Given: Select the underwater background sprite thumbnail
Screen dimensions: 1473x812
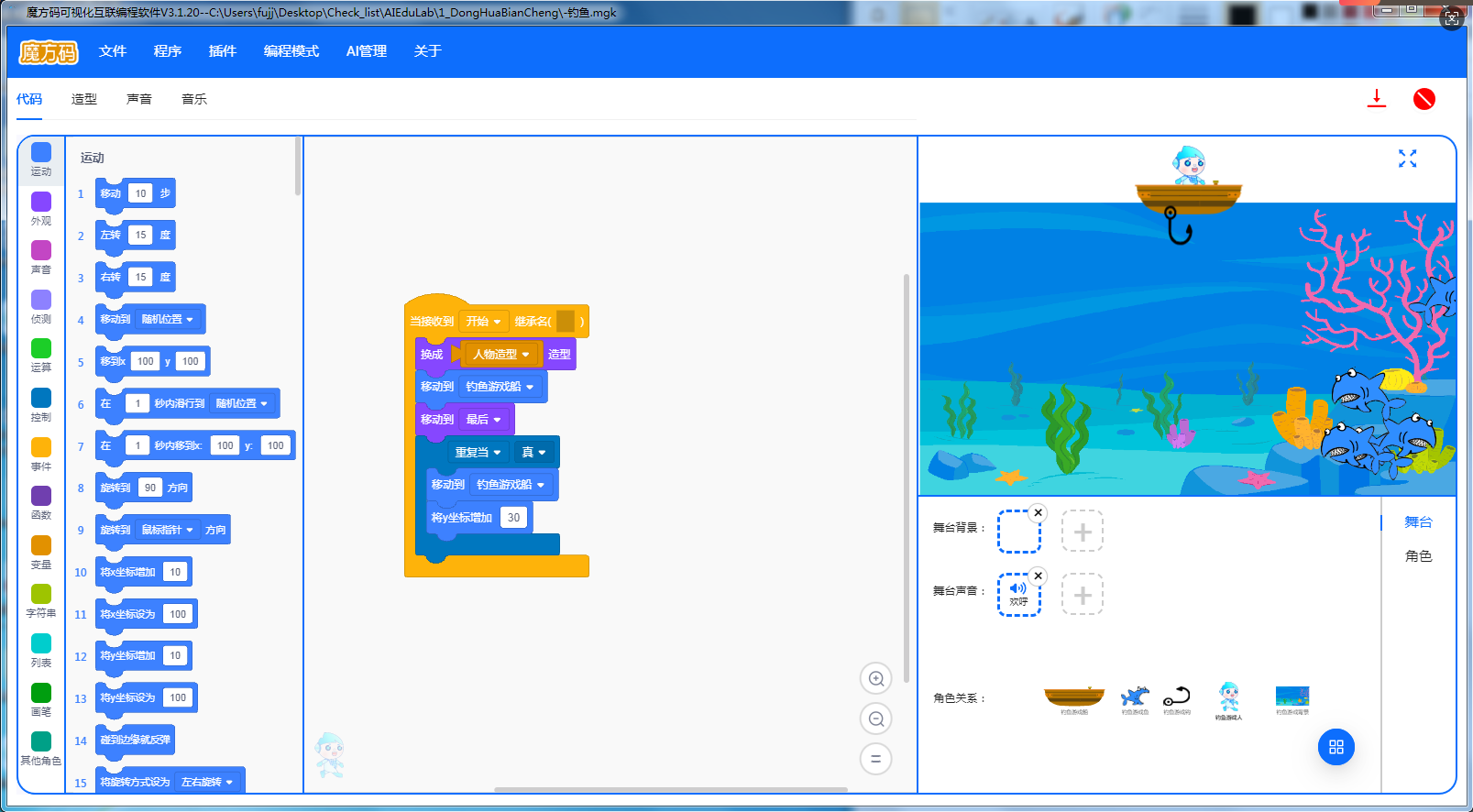Looking at the screenshot, I should [1292, 699].
